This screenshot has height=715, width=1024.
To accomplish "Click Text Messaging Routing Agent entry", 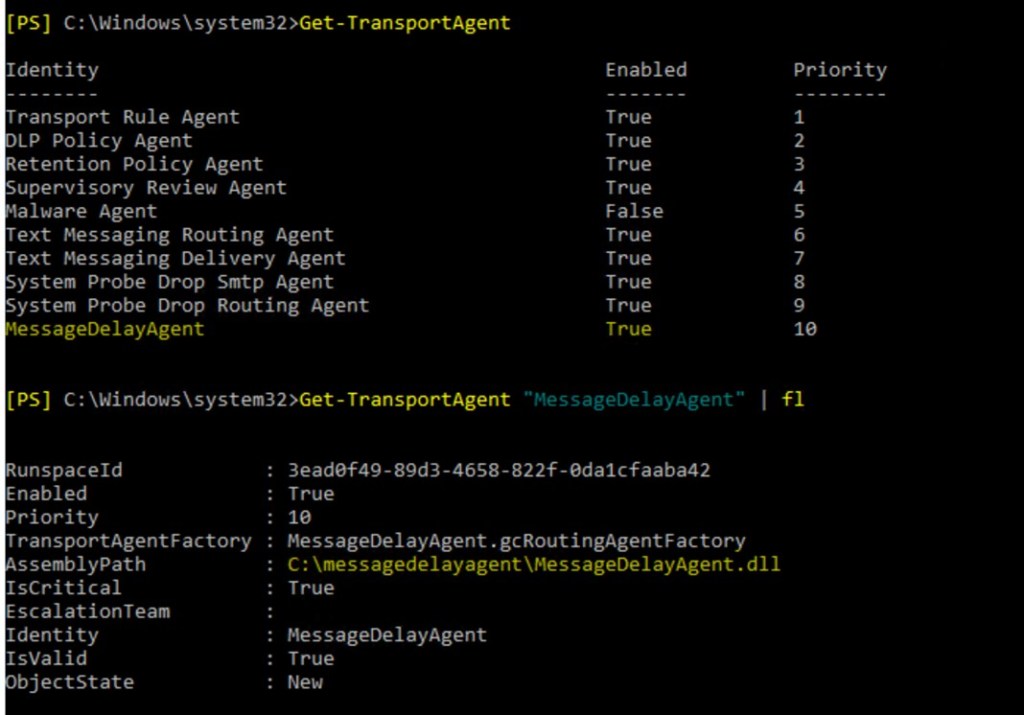I will click(169, 235).
